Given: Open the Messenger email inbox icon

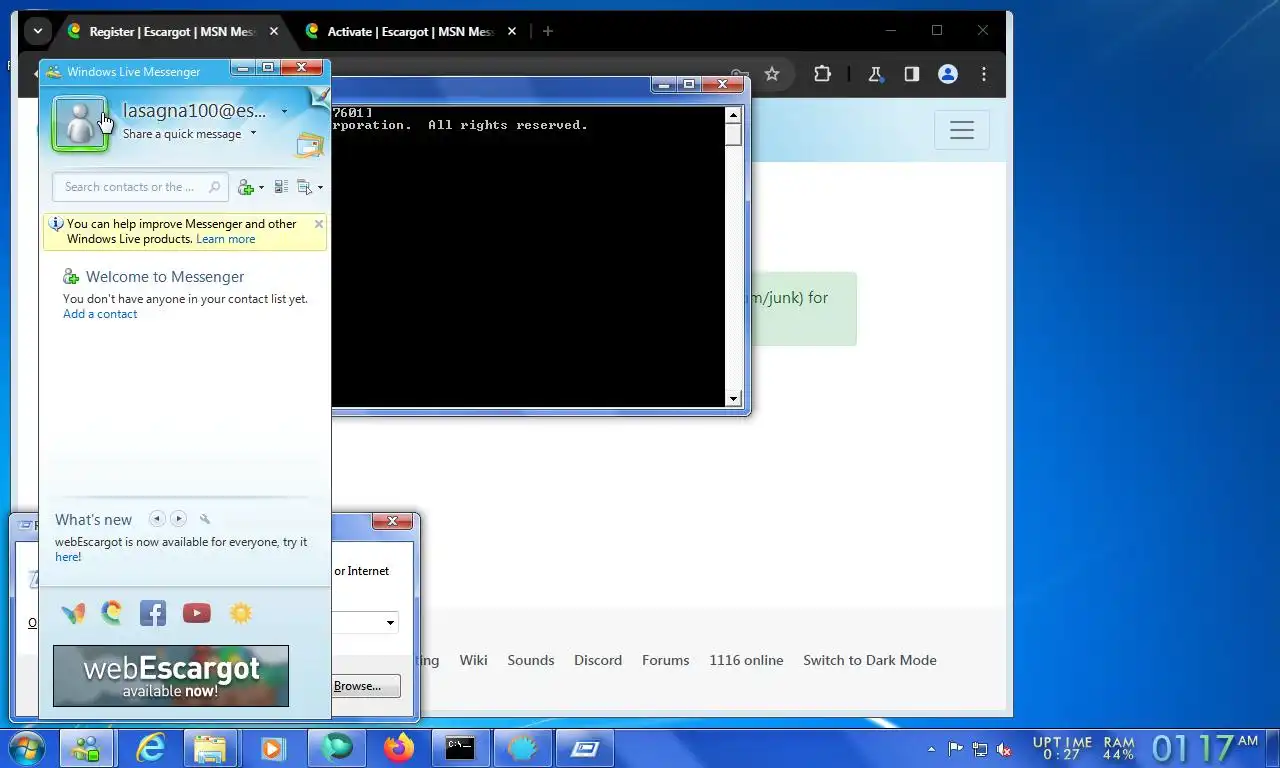Looking at the screenshot, I should click(x=310, y=146).
